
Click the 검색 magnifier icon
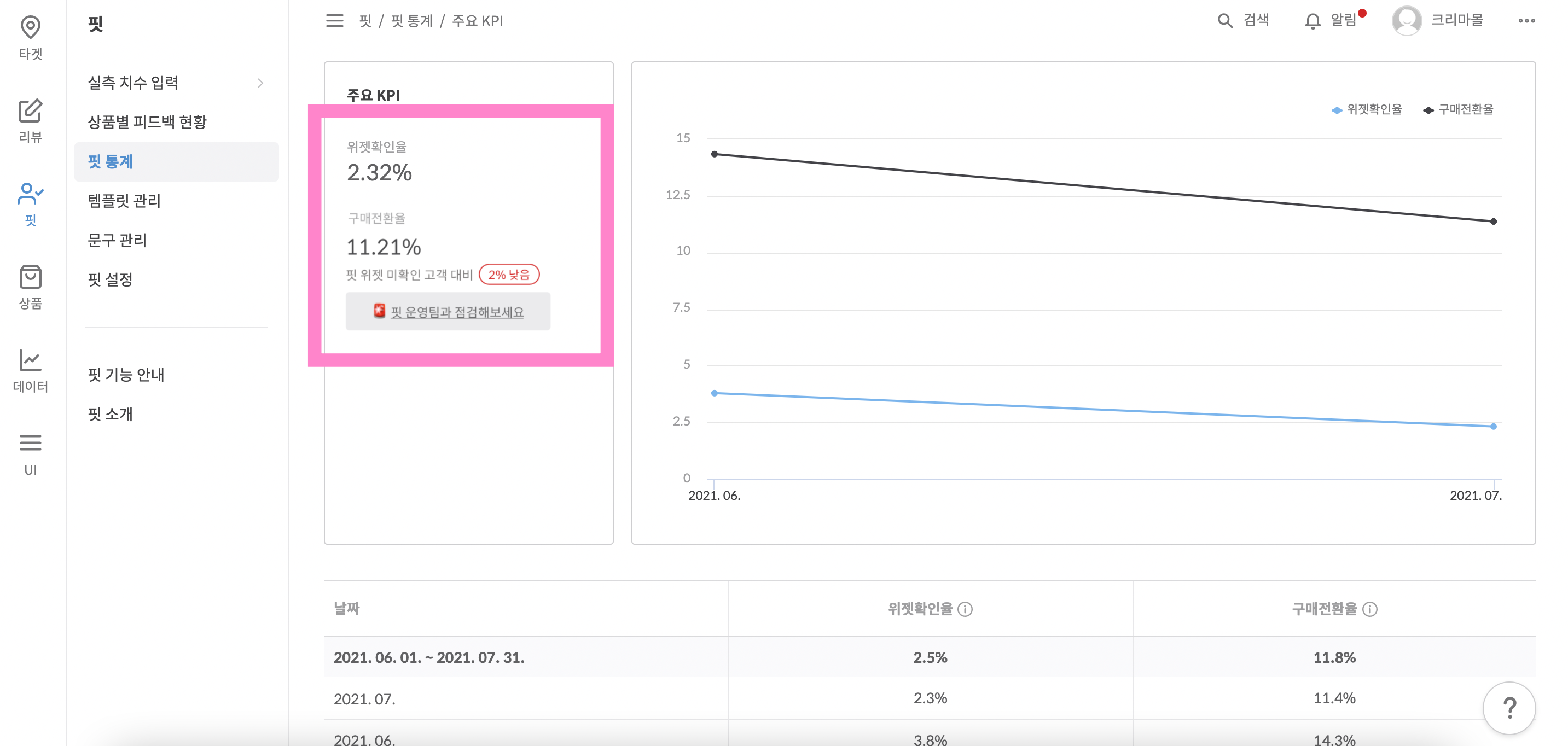click(1225, 21)
